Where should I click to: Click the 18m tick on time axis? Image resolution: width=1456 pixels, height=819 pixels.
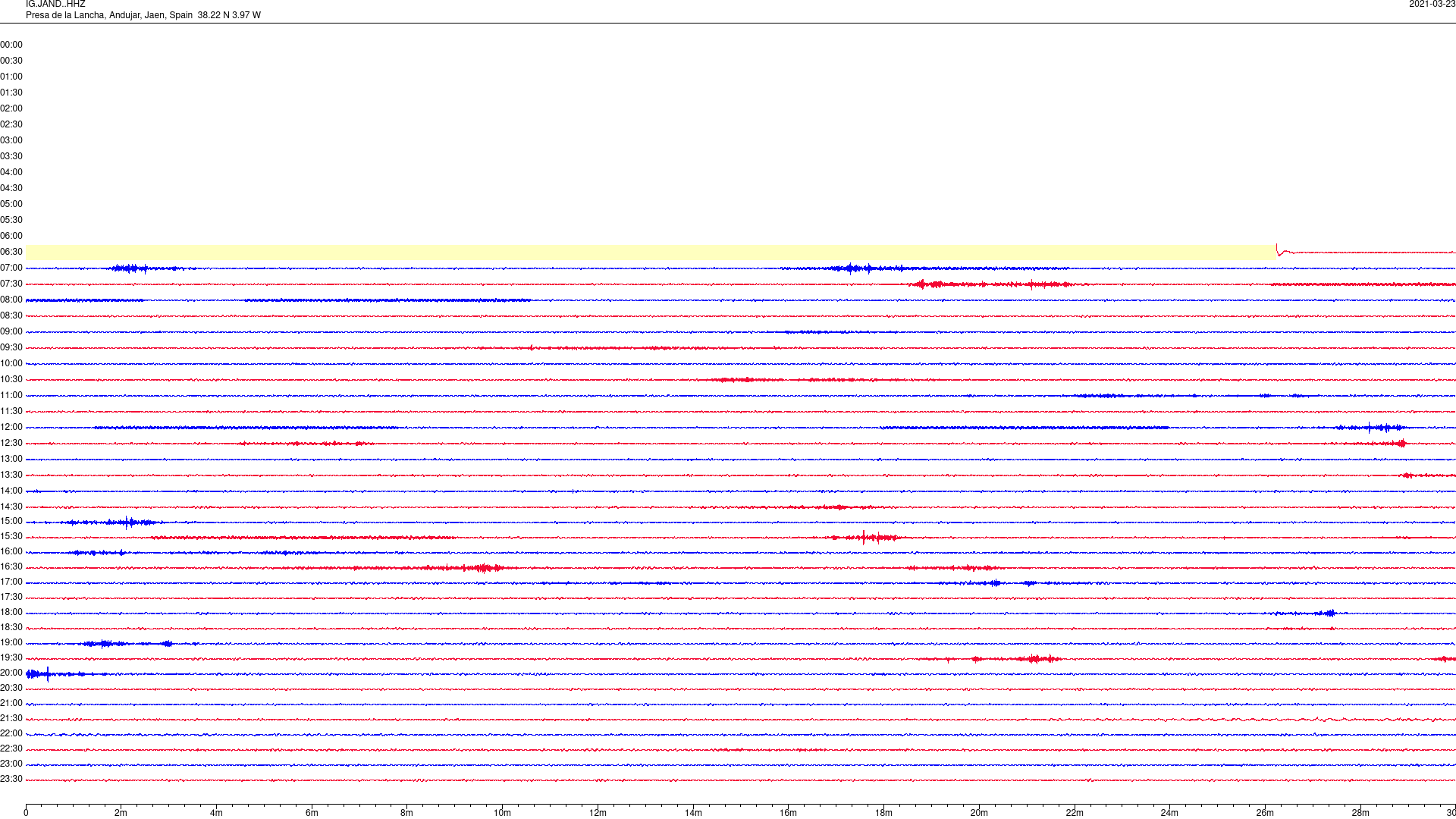(x=883, y=813)
